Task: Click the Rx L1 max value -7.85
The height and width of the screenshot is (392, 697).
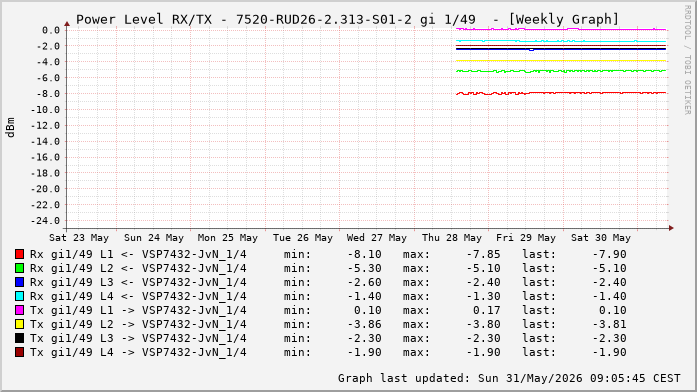Action: (483, 254)
